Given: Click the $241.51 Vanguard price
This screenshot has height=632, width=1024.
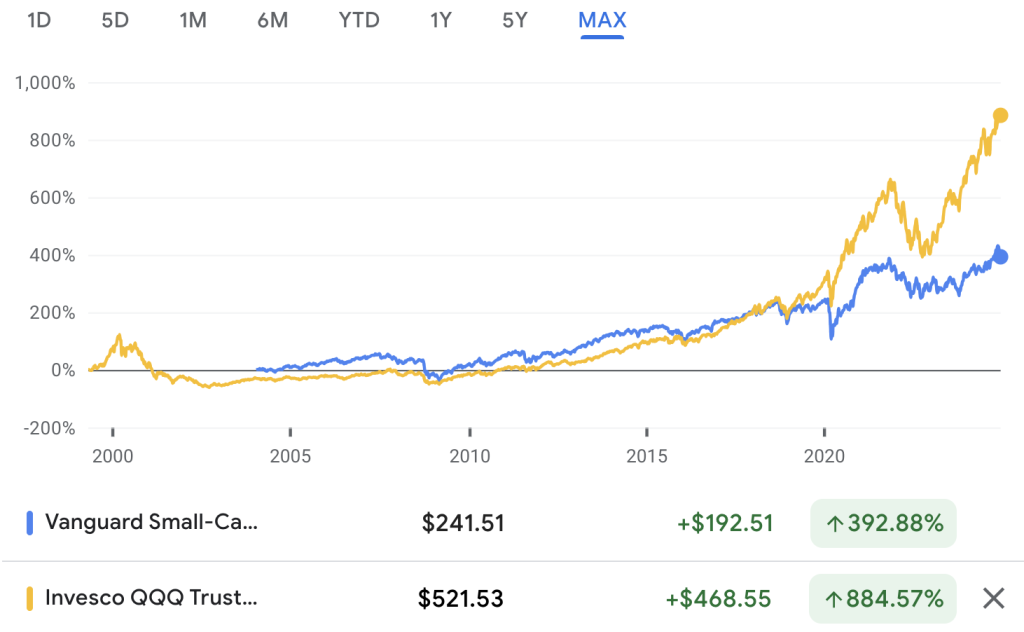Looking at the screenshot, I should [462, 522].
